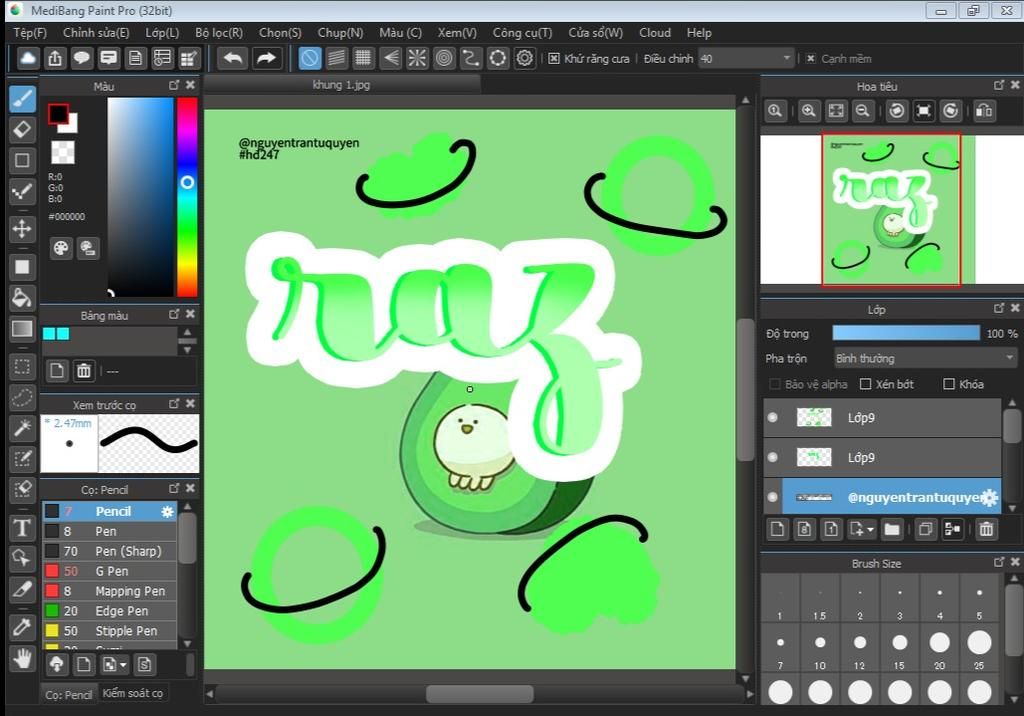Select the Bucket fill tool
Viewport: 1024px width, 716px height.
tap(22, 298)
